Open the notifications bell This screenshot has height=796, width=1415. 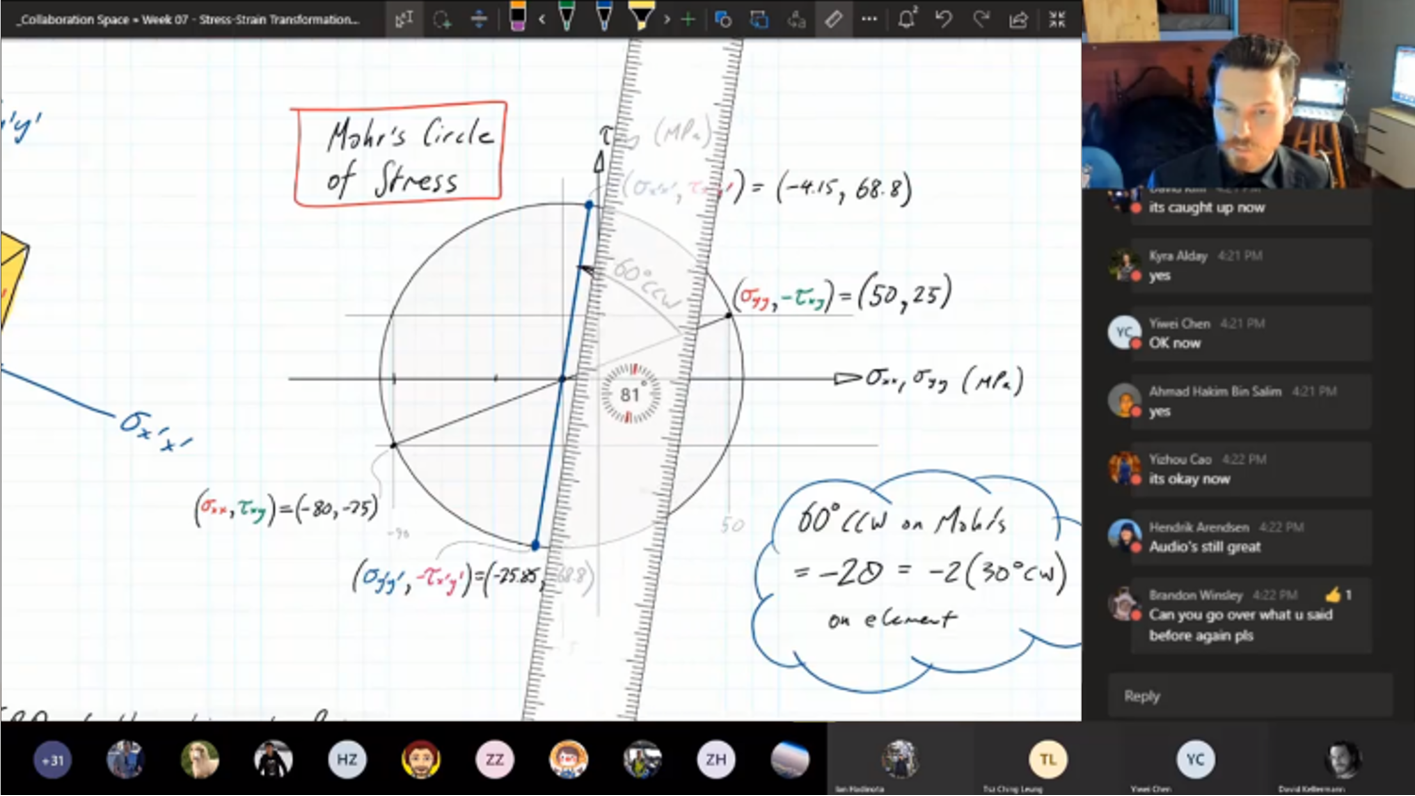pyautogui.click(x=907, y=19)
